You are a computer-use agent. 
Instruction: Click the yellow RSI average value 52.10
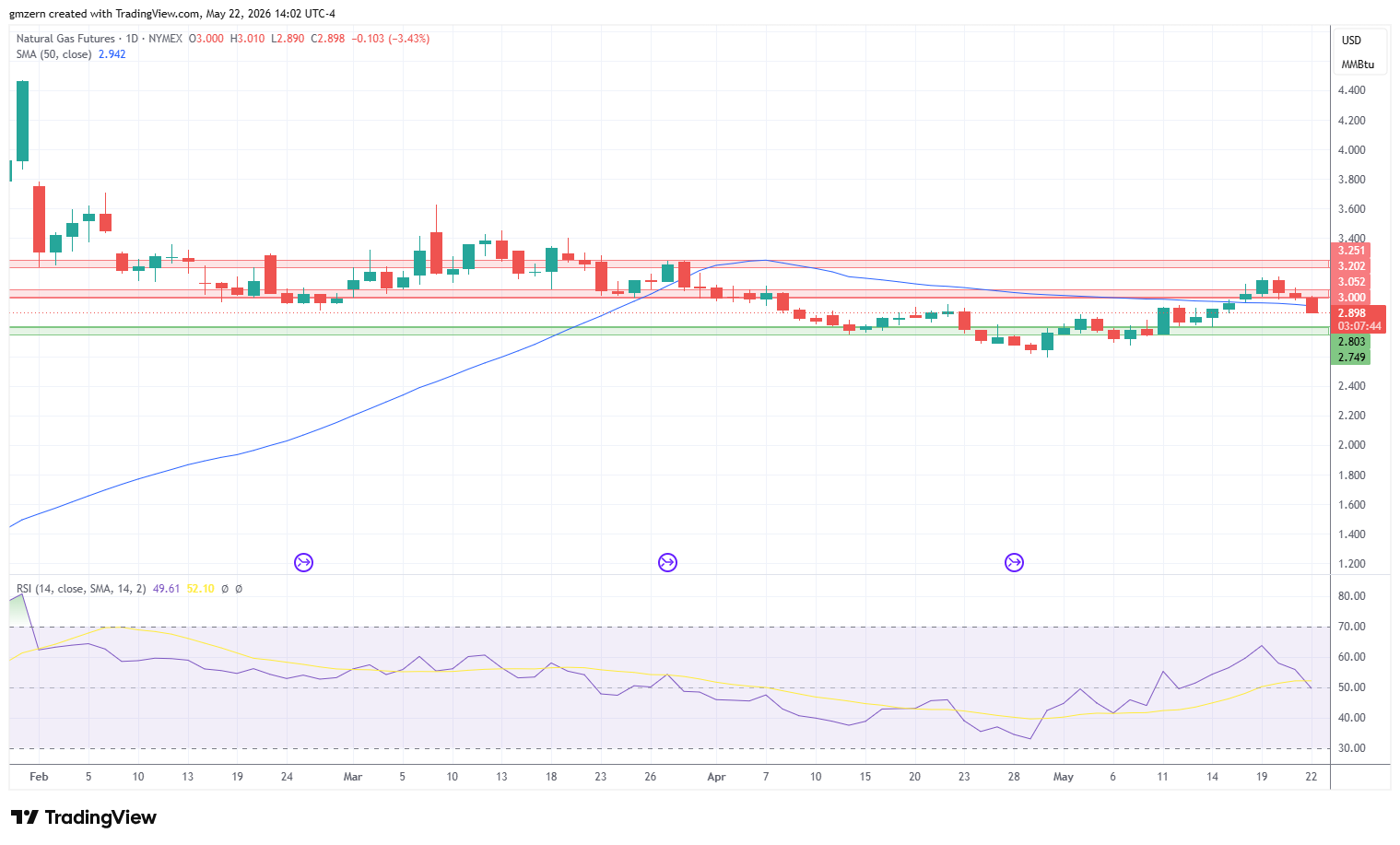click(x=200, y=589)
